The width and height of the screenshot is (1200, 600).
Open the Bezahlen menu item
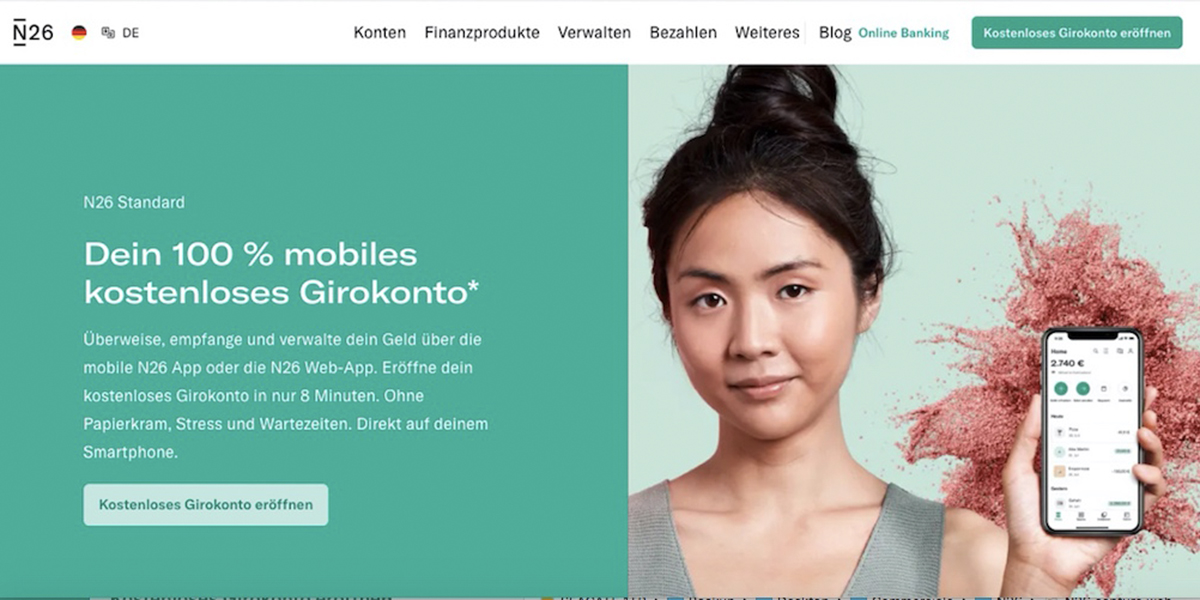[683, 32]
